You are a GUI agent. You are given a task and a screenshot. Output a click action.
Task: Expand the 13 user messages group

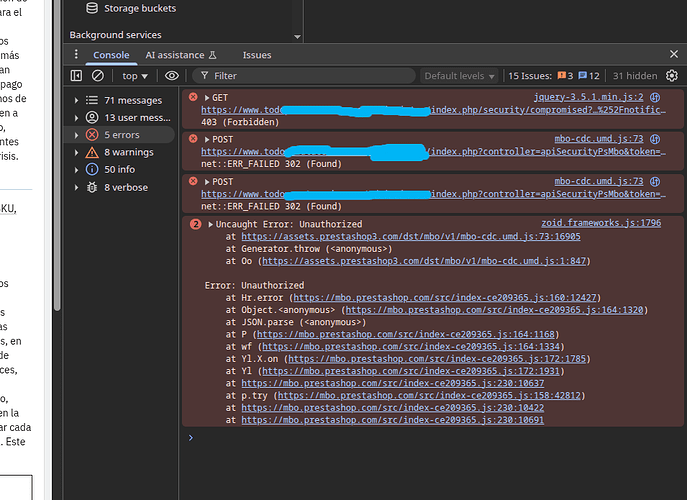76,117
